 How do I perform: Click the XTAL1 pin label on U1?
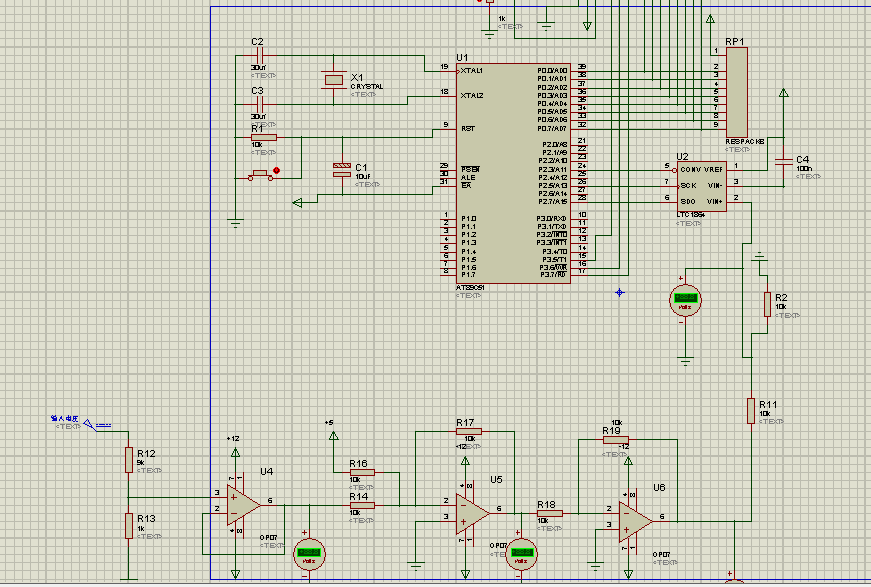472,71
